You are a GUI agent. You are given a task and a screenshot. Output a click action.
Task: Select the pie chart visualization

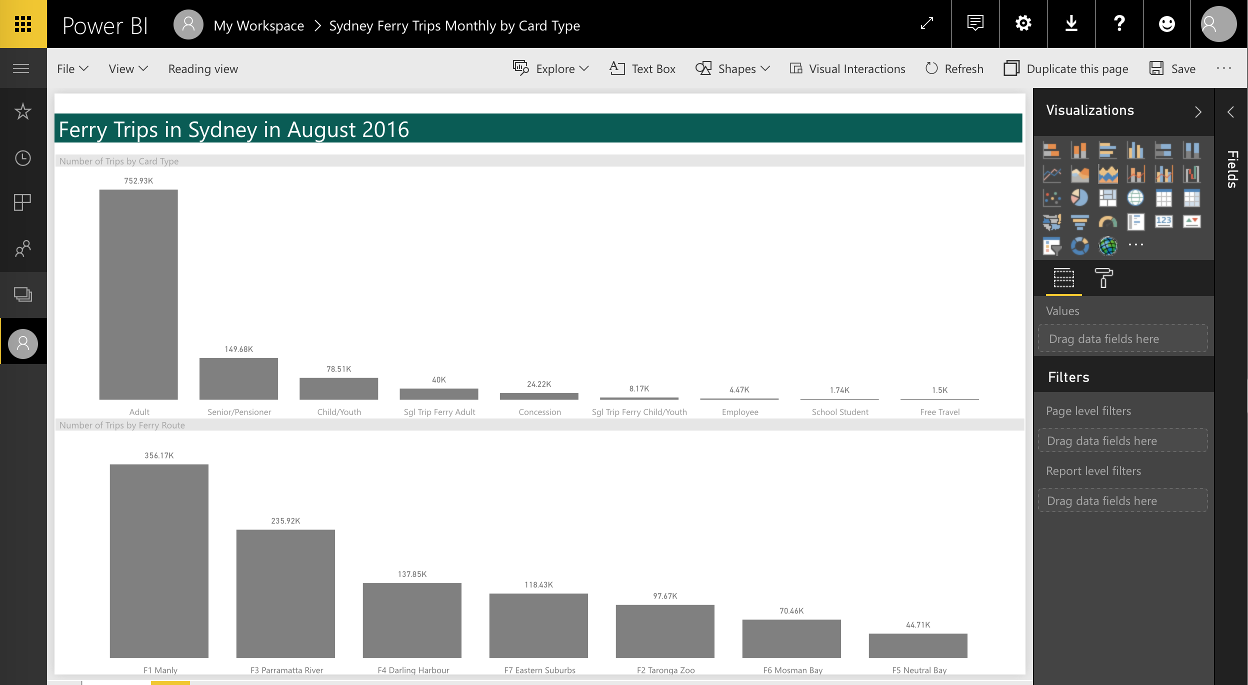(1079, 198)
